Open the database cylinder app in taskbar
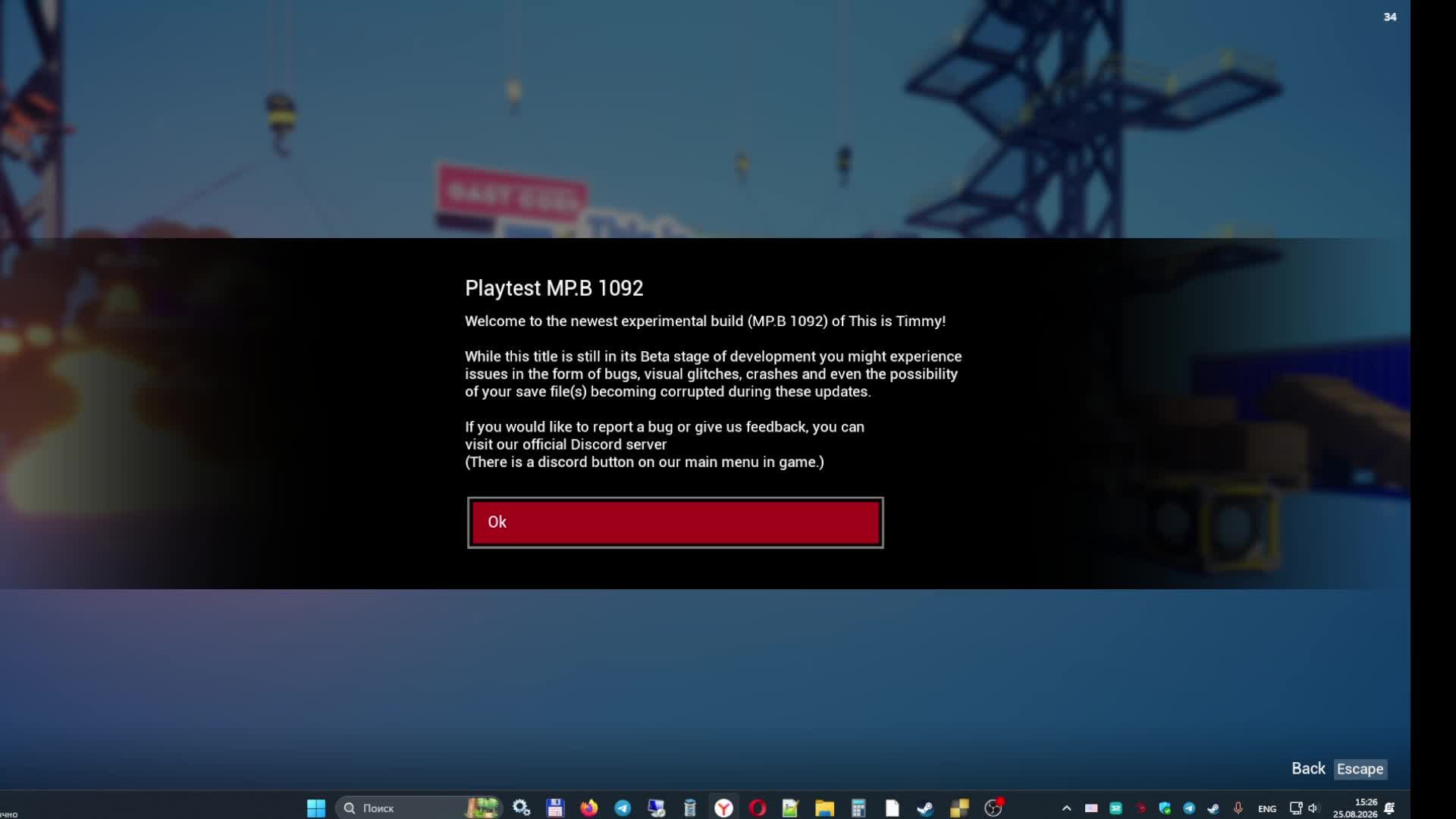Screen dimensions: 1456x819 pyautogui.click(x=689, y=808)
